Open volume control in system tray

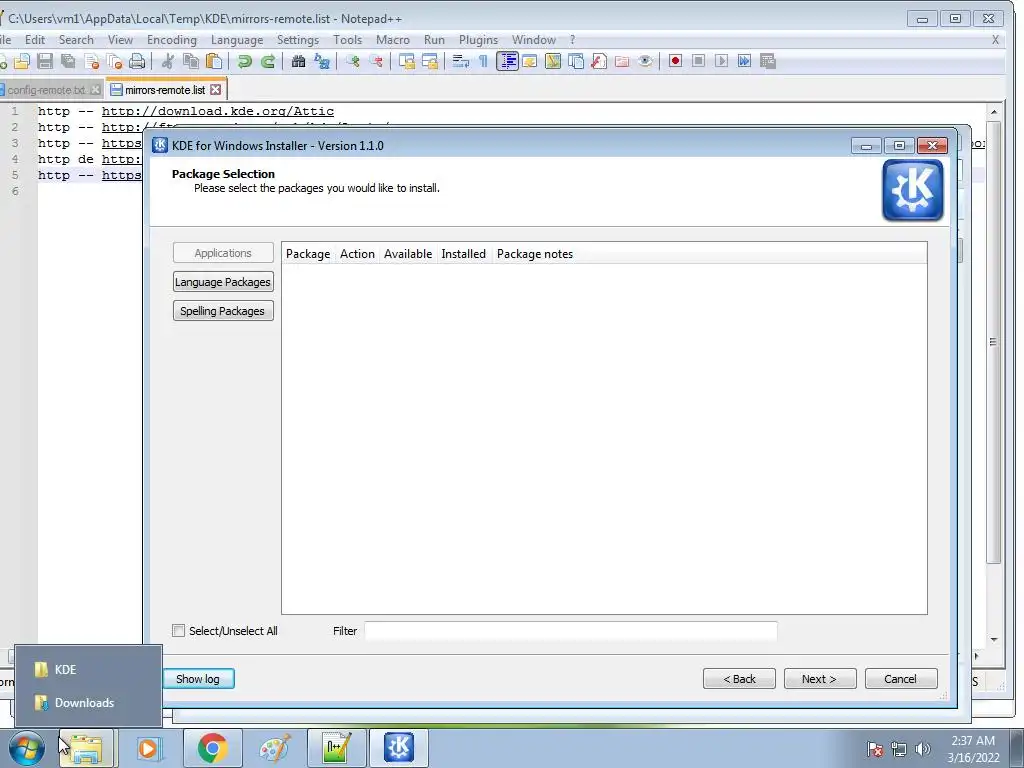click(x=922, y=750)
